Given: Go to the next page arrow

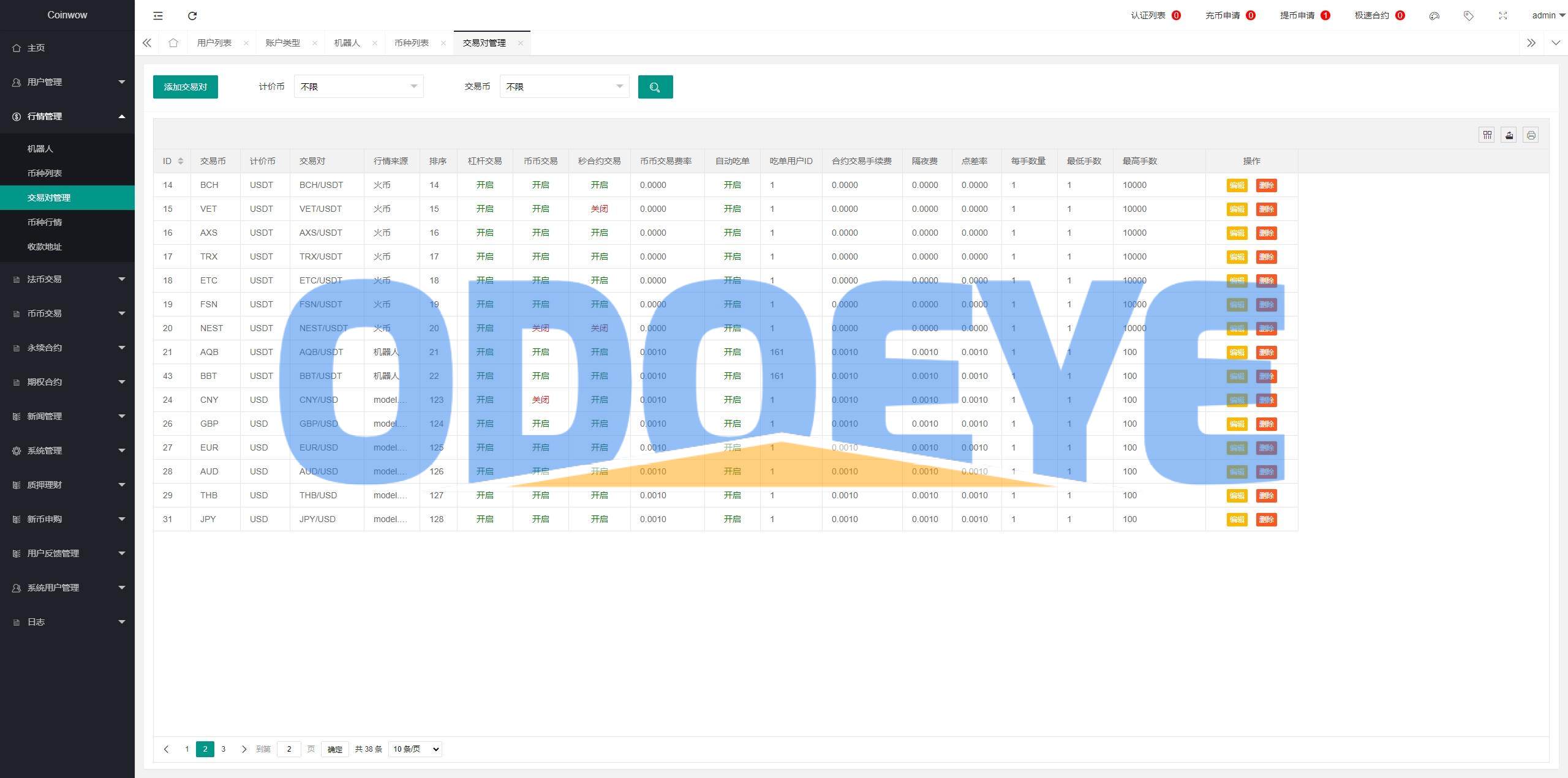Looking at the screenshot, I should pyautogui.click(x=244, y=749).
